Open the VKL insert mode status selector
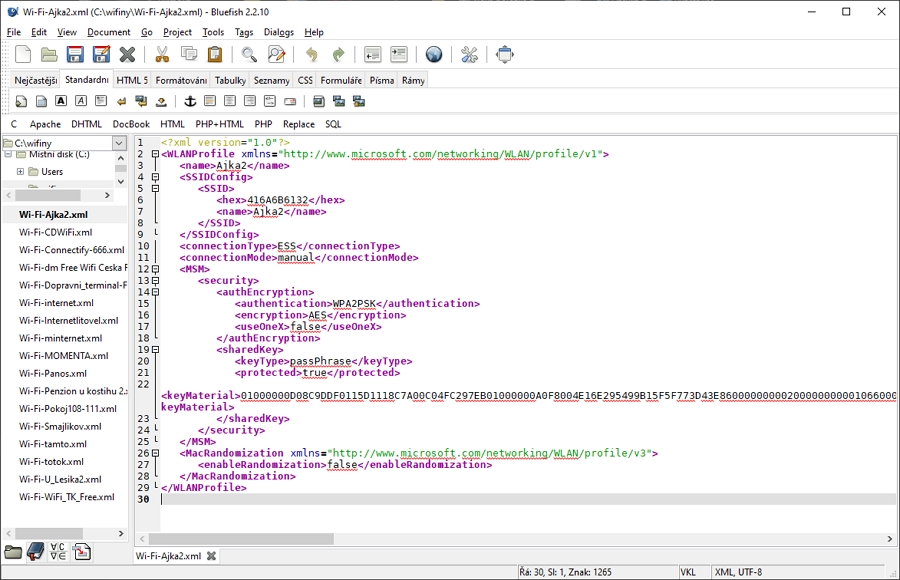Image resolution: width=900 pixels, height=580 pixels. (688, 572)
